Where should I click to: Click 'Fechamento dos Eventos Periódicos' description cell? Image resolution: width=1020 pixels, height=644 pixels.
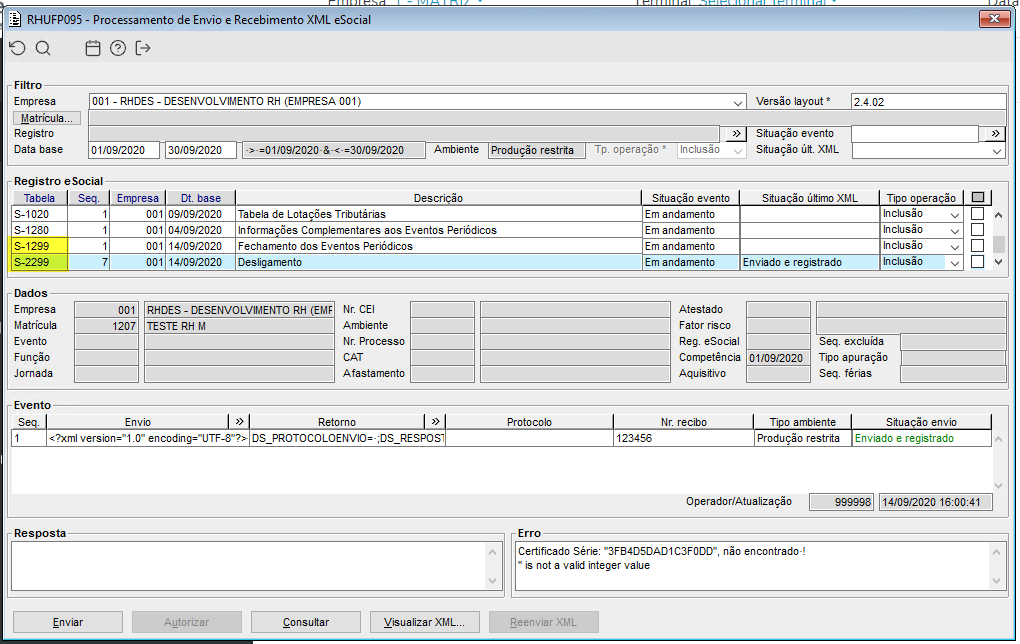coord(438,246)
